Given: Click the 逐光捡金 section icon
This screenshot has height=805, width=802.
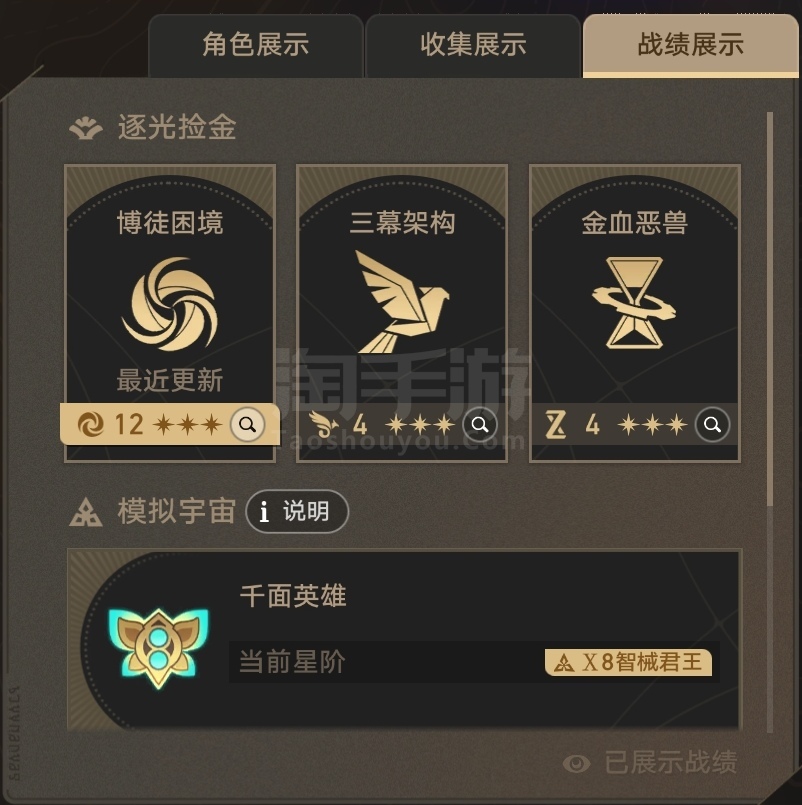Looking at the screenshot, I should (86, 128).
